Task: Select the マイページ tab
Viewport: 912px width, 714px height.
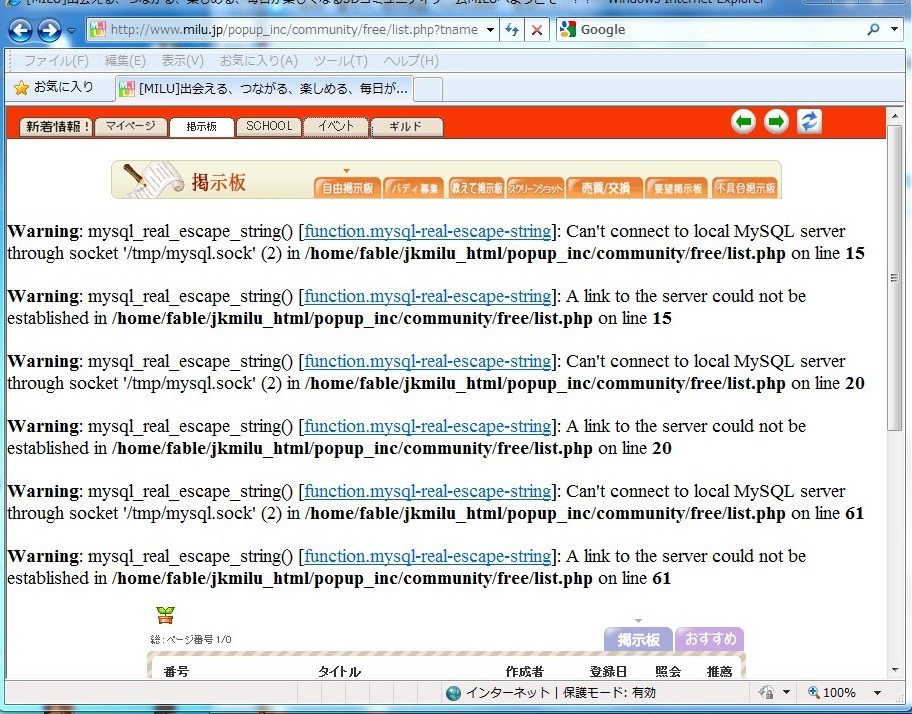Action: [x=131, y=126]
